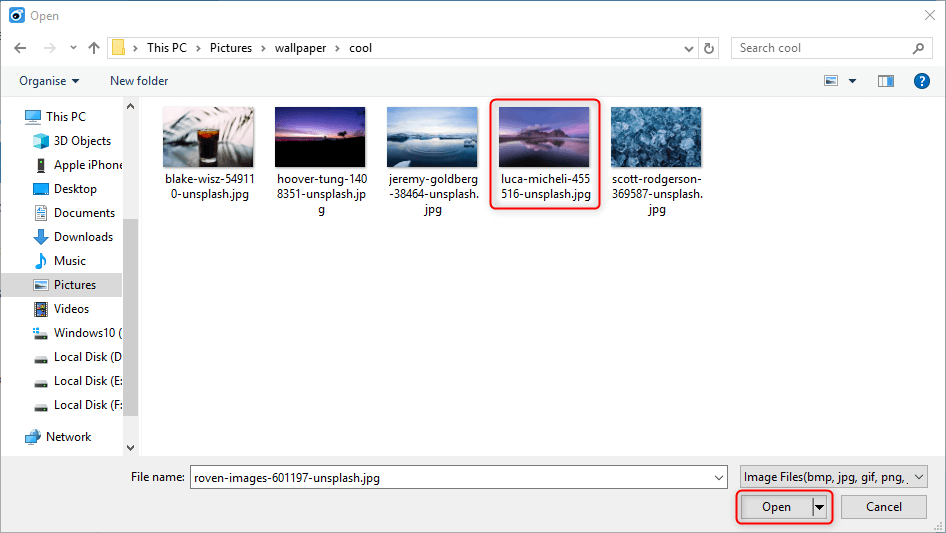Click the This PC monitor icon
The width and height of the screenshot is (946, 533).
coord(33,117)
